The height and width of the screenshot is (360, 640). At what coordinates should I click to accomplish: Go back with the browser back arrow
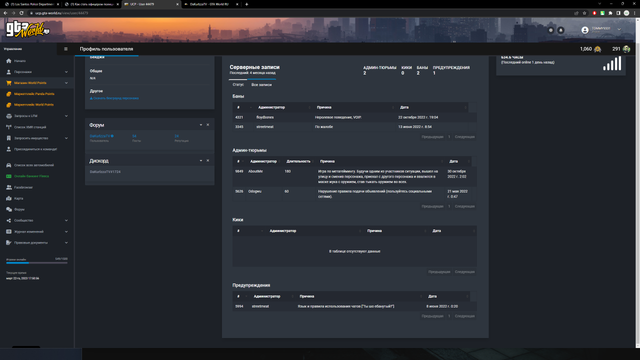[x=5, y=13]
